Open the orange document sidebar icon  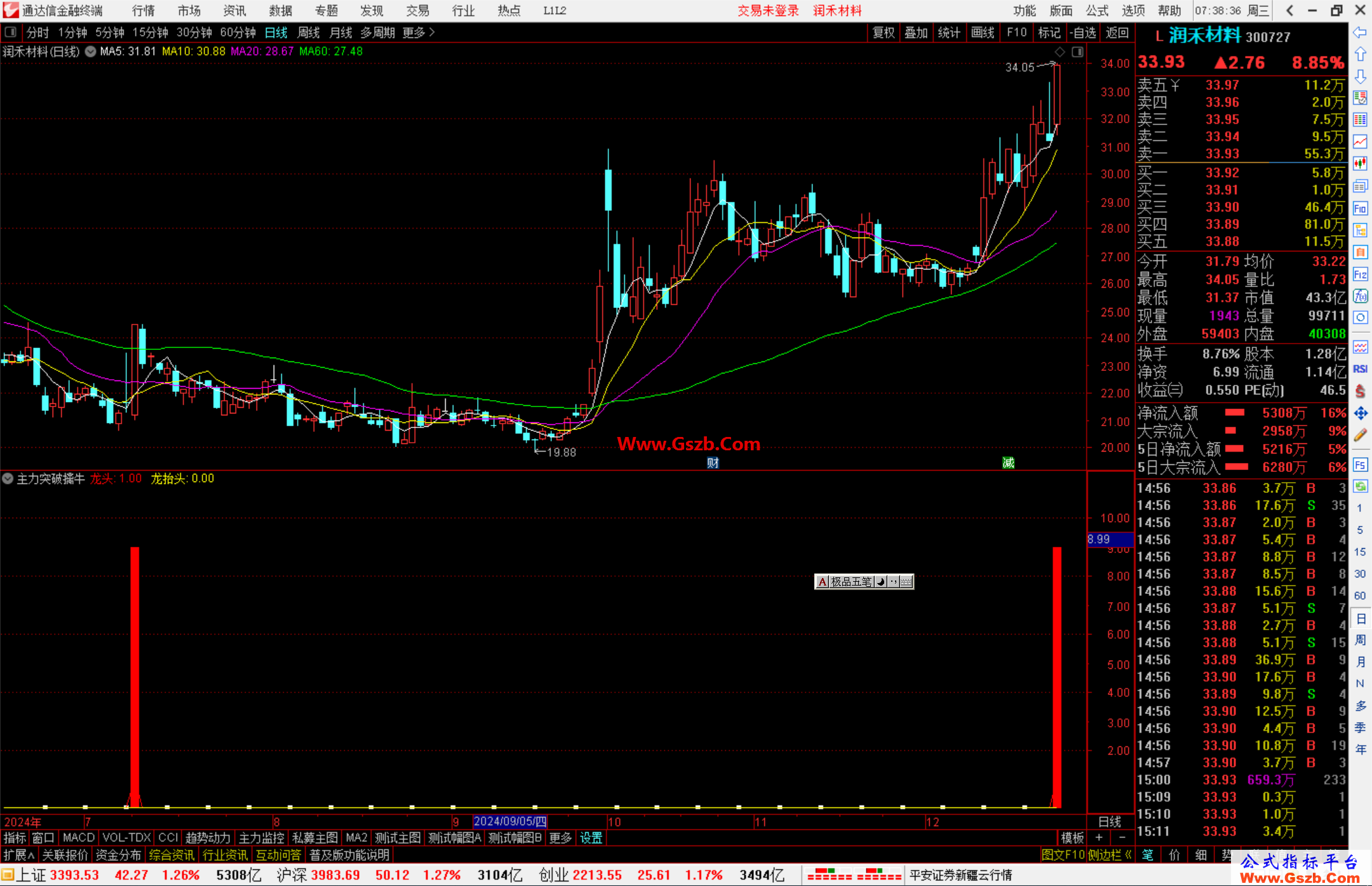click(x=1360, y=252)
